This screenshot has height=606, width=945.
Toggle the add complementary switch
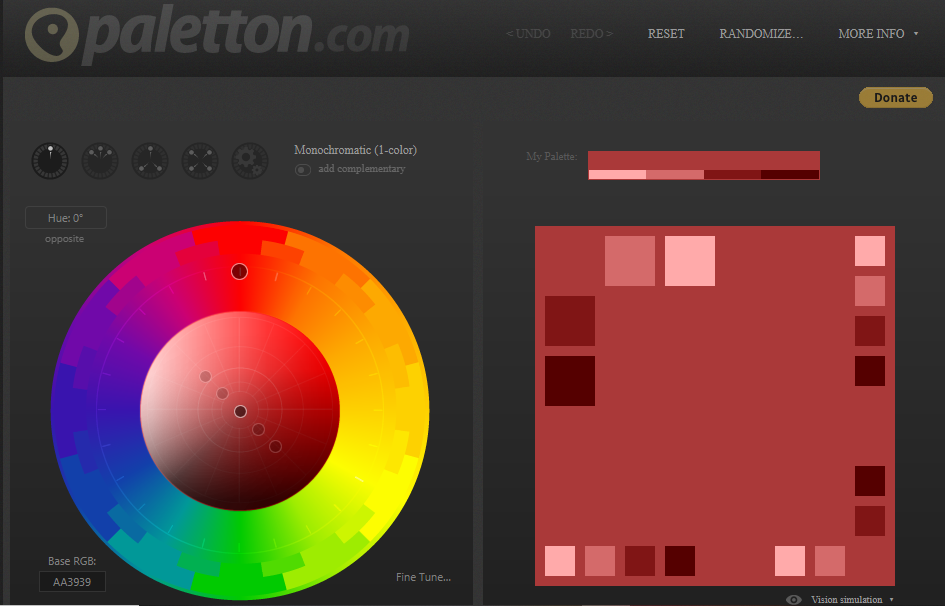coord(302,169)
